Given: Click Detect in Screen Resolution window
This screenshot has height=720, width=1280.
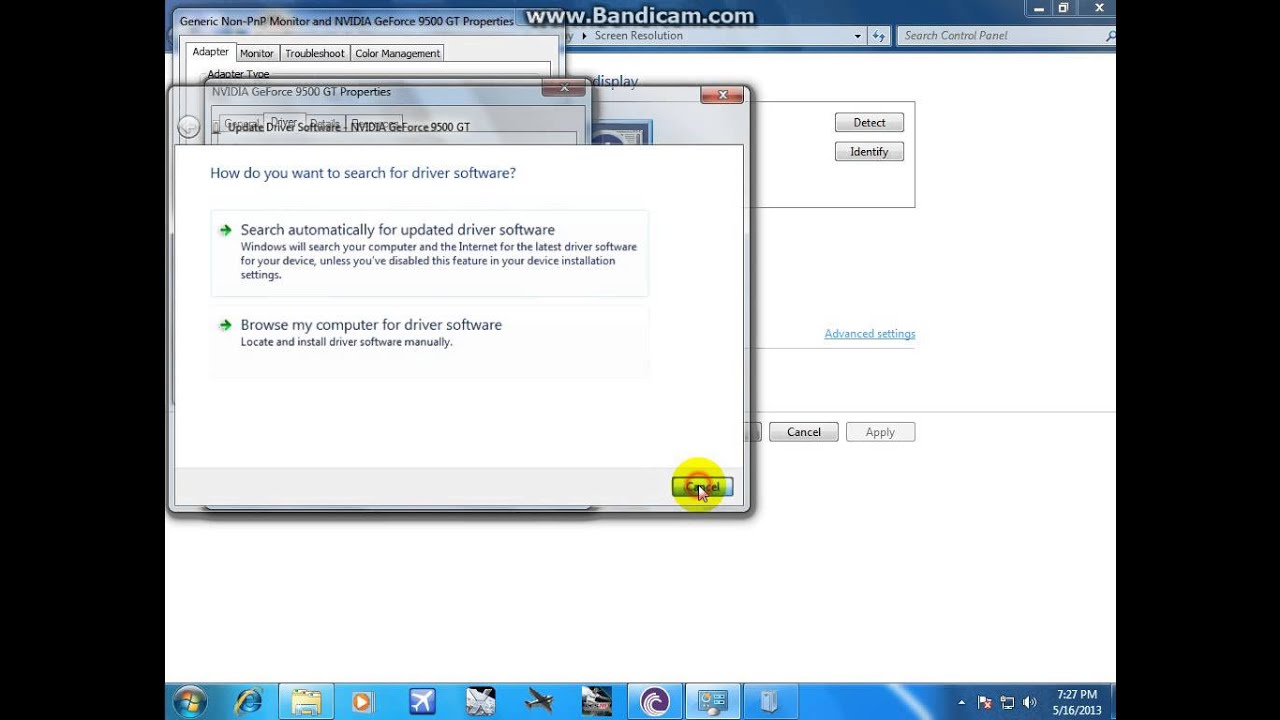Looking at the screenshot, I should click(869, 122).
